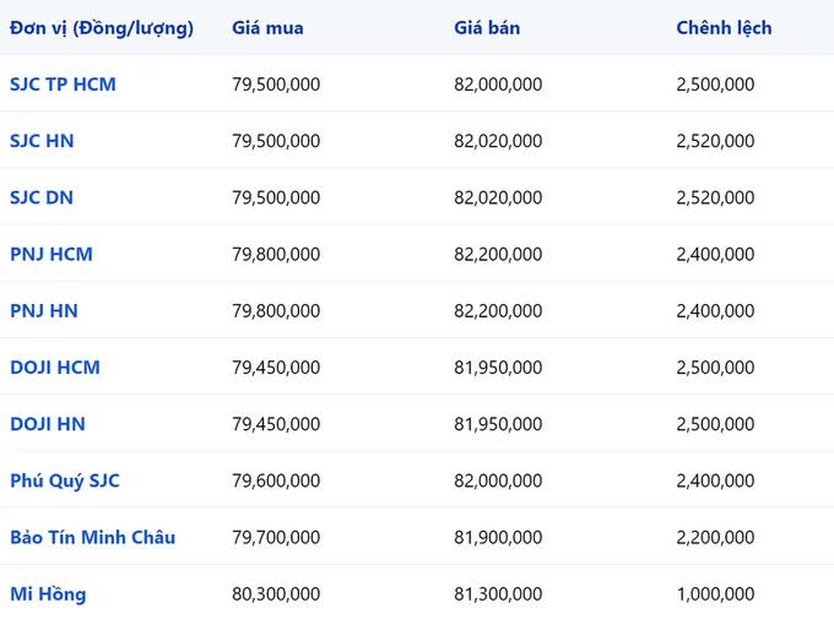Select Phú Quý SJC buy price 79,600,000
Viewport: 834px width, 619px height.
[276, 481]
